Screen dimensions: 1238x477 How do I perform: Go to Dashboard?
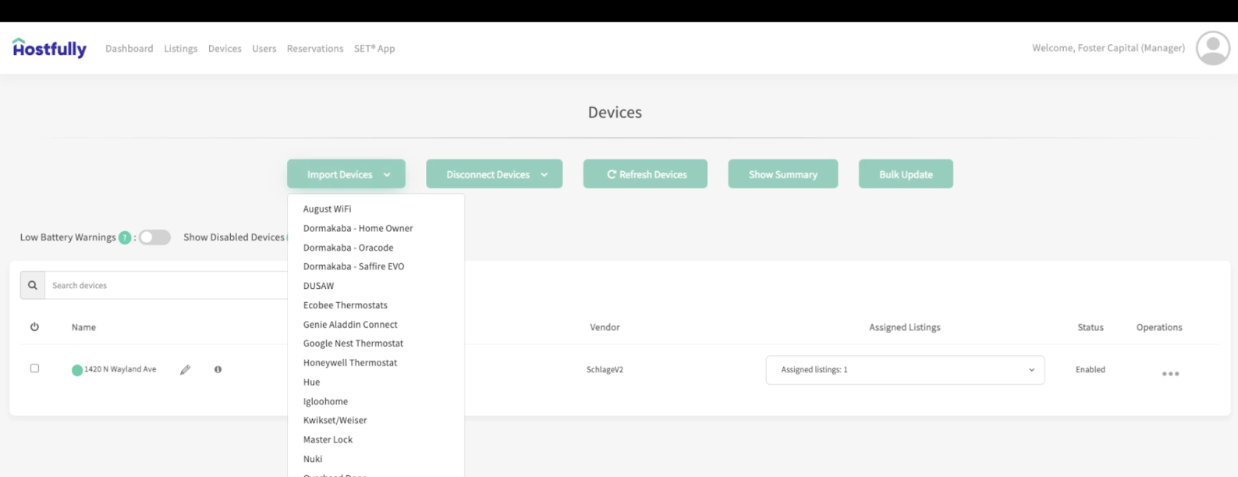click(x=129, y=49)
